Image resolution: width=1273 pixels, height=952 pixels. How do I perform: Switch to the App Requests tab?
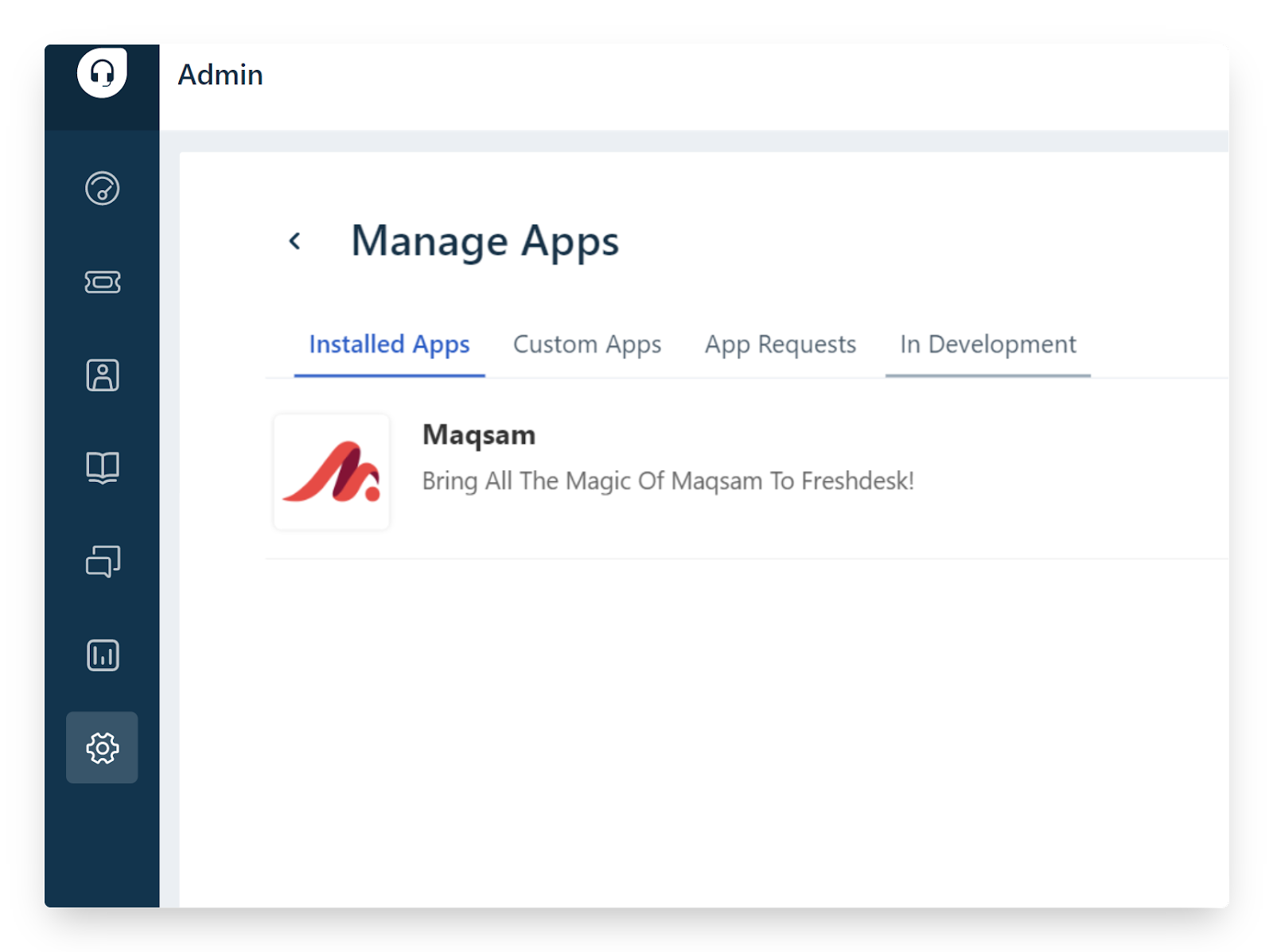click(780, 344)
